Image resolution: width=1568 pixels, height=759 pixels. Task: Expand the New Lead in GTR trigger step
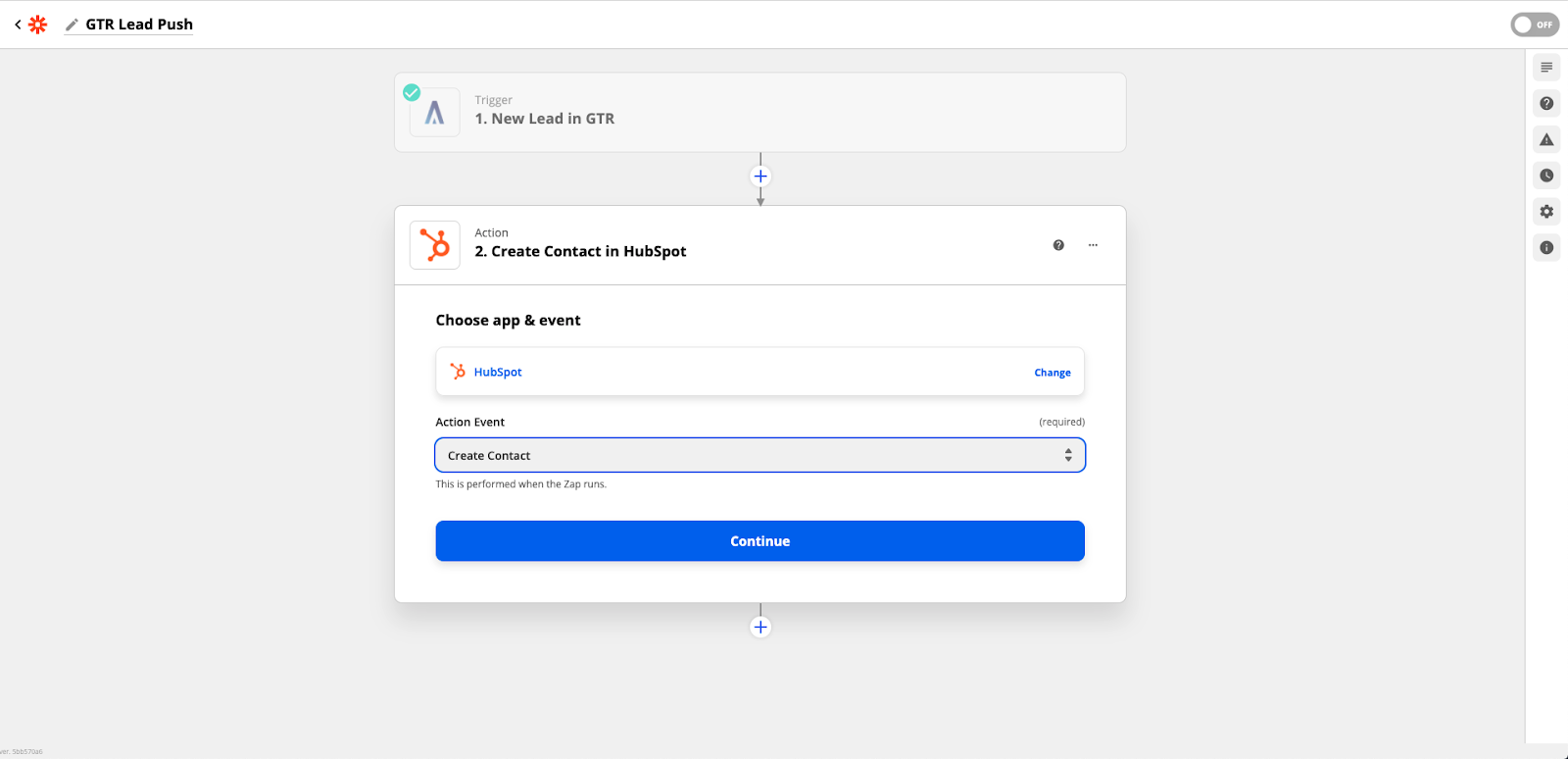[759, 113]
